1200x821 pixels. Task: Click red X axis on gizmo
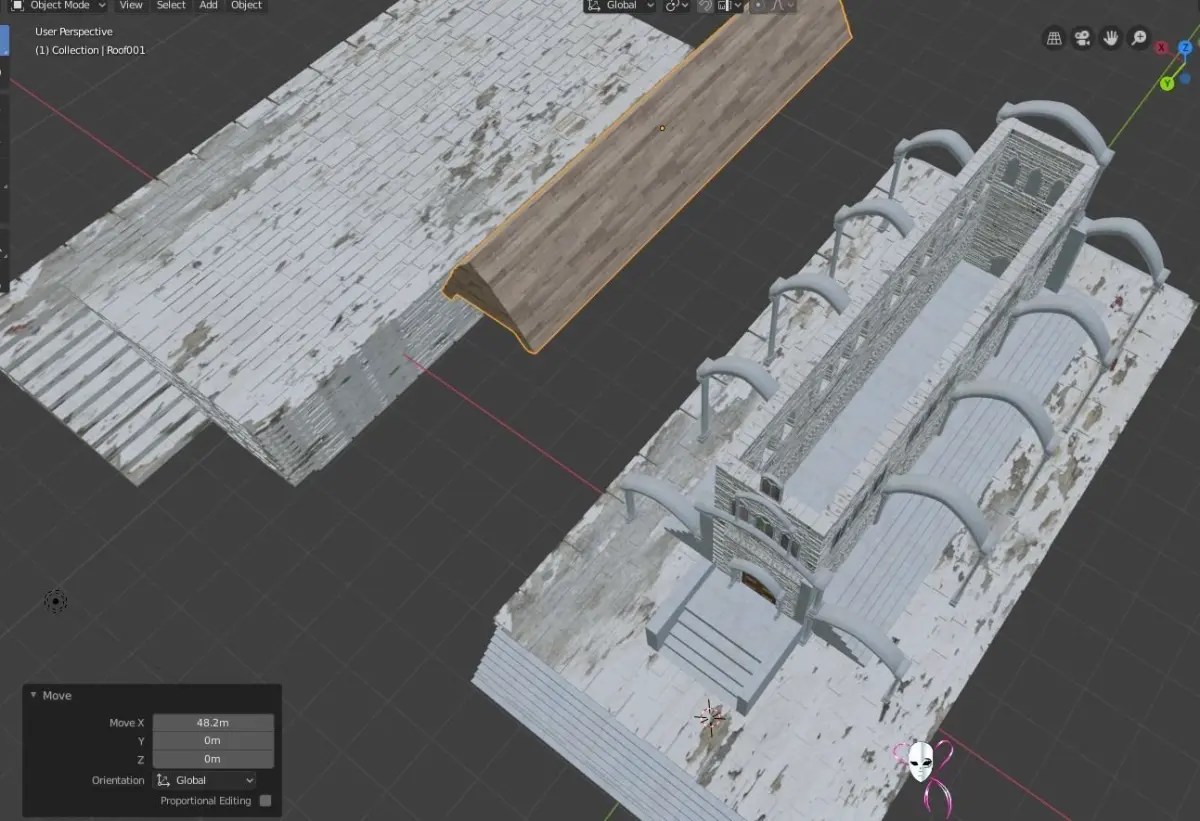tap(1161, 47)
